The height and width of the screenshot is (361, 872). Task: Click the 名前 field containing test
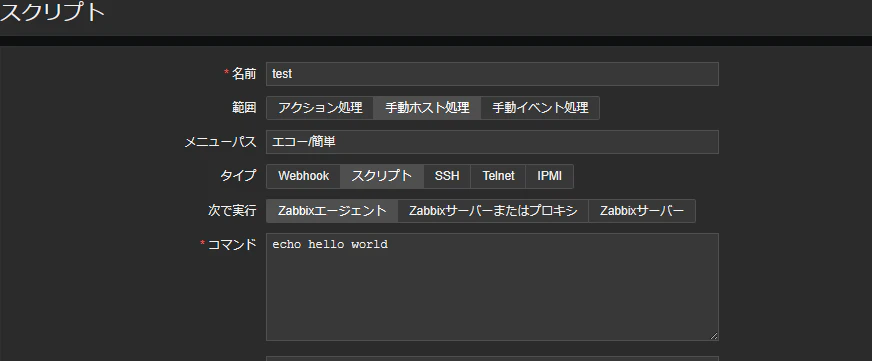click(492, 74)
